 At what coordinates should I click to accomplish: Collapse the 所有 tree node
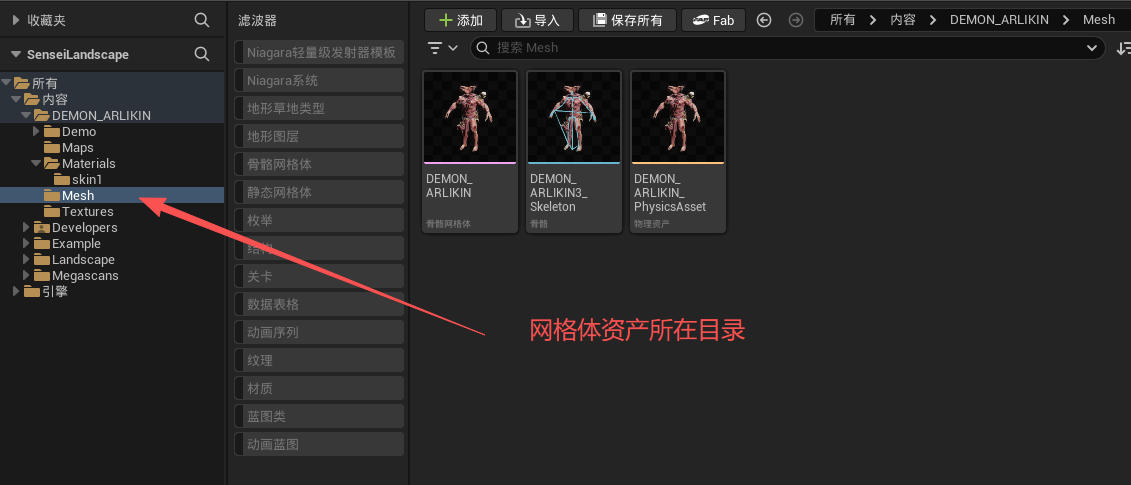(6, 83)
